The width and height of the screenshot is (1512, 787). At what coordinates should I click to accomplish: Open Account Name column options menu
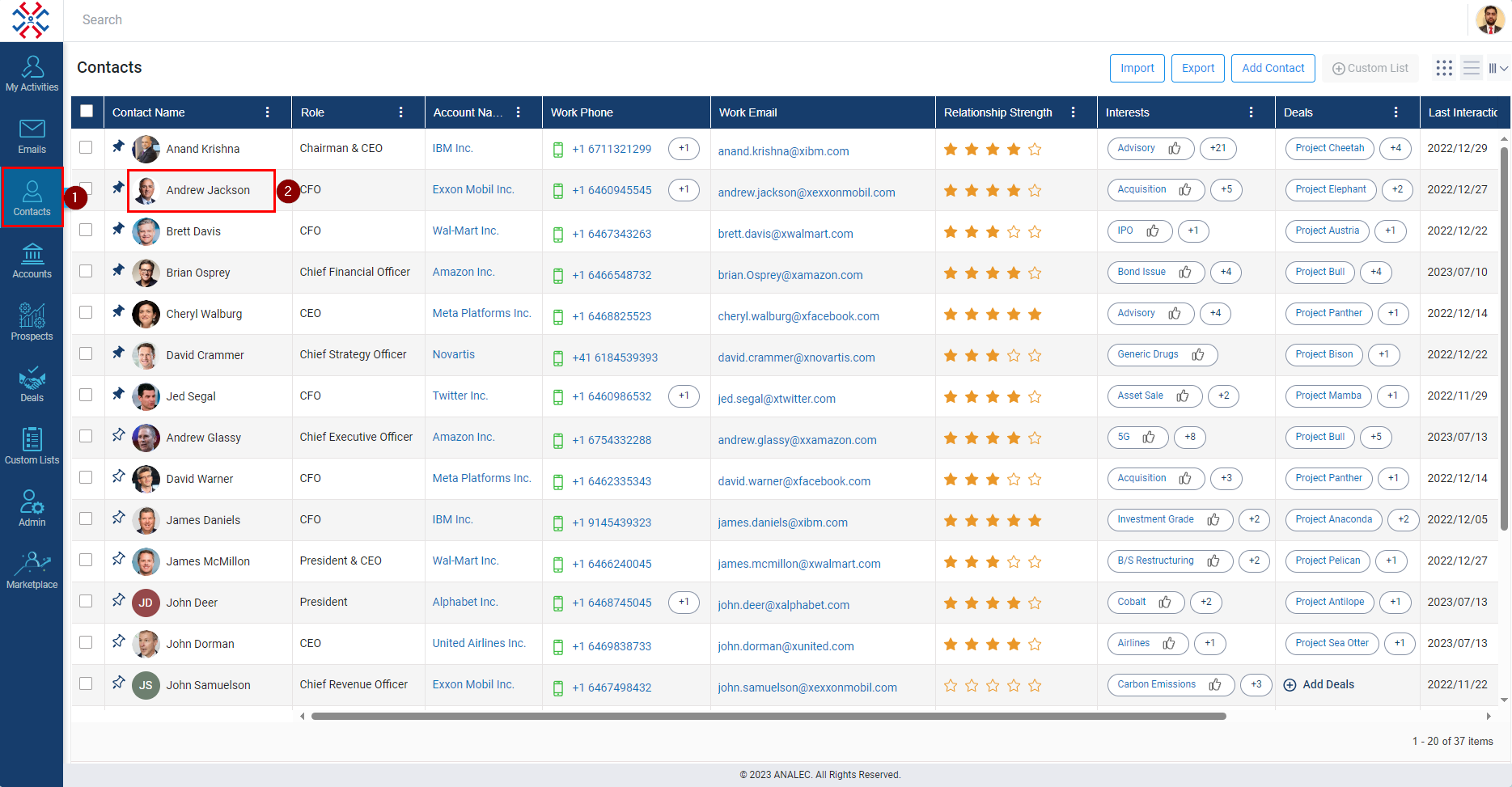tap(519, 112)
